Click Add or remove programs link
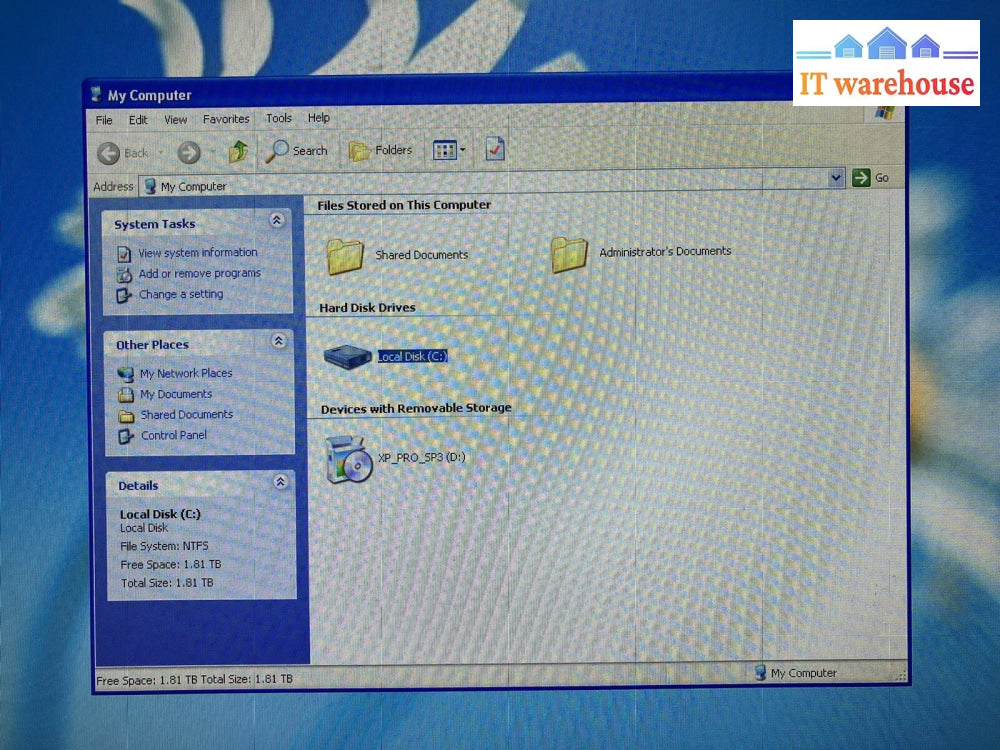 pos(199,274)
